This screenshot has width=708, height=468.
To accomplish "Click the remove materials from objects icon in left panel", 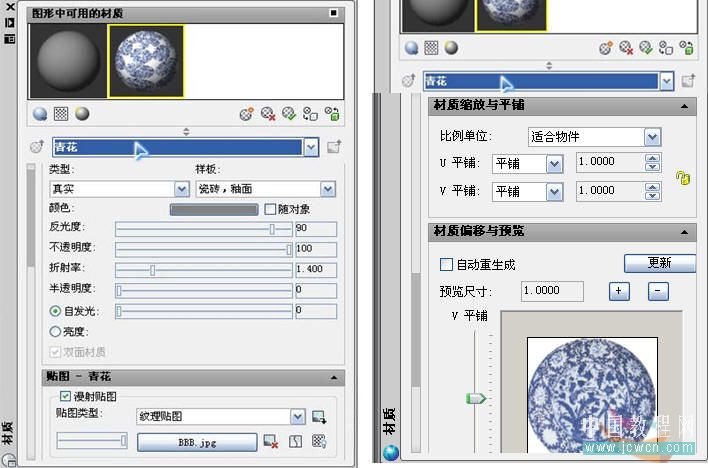I will 332,114.
